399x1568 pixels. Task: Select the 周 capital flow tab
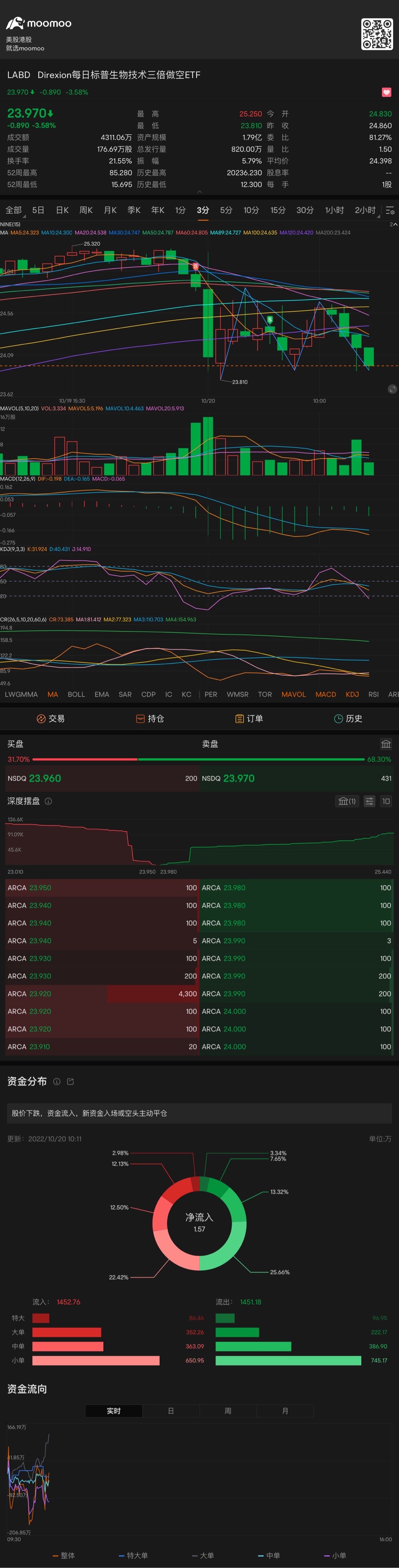(228, 1411)
